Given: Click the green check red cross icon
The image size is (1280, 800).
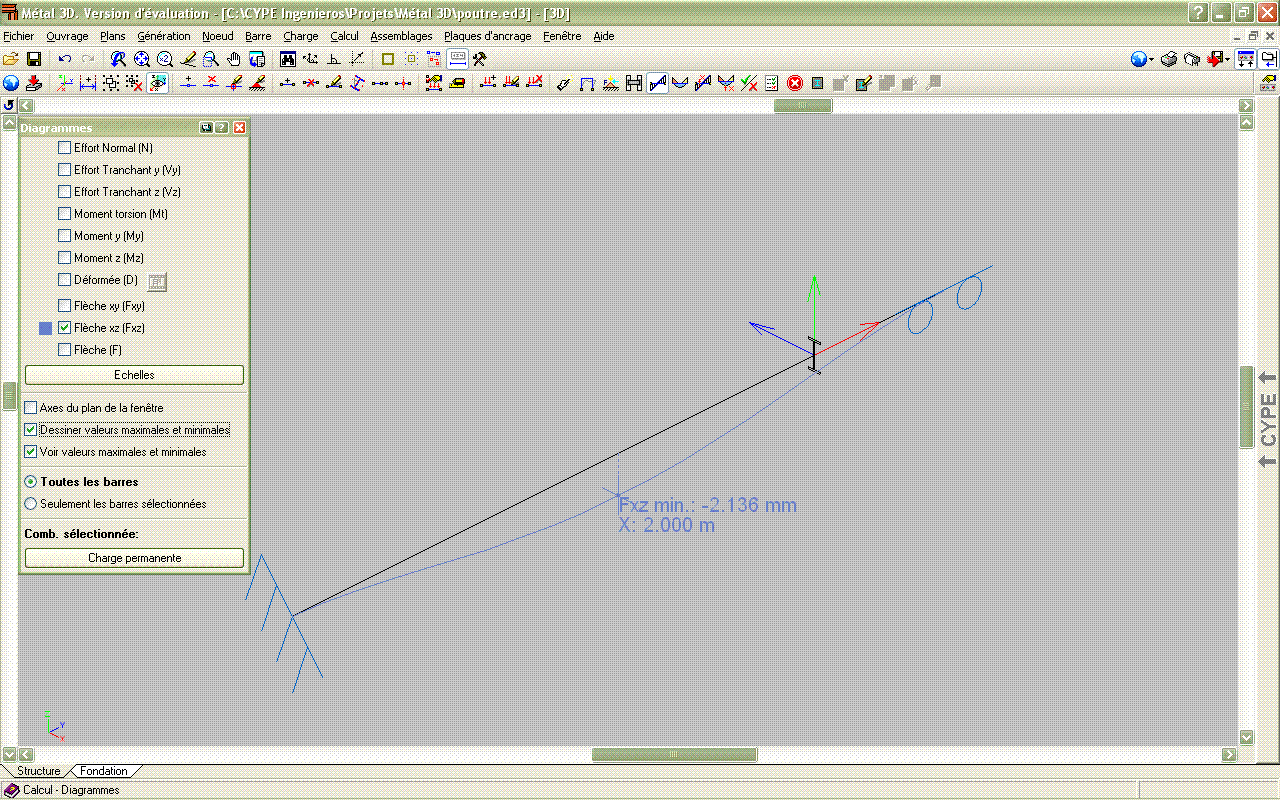Looking at the screenshot, I should click(749, 83).
